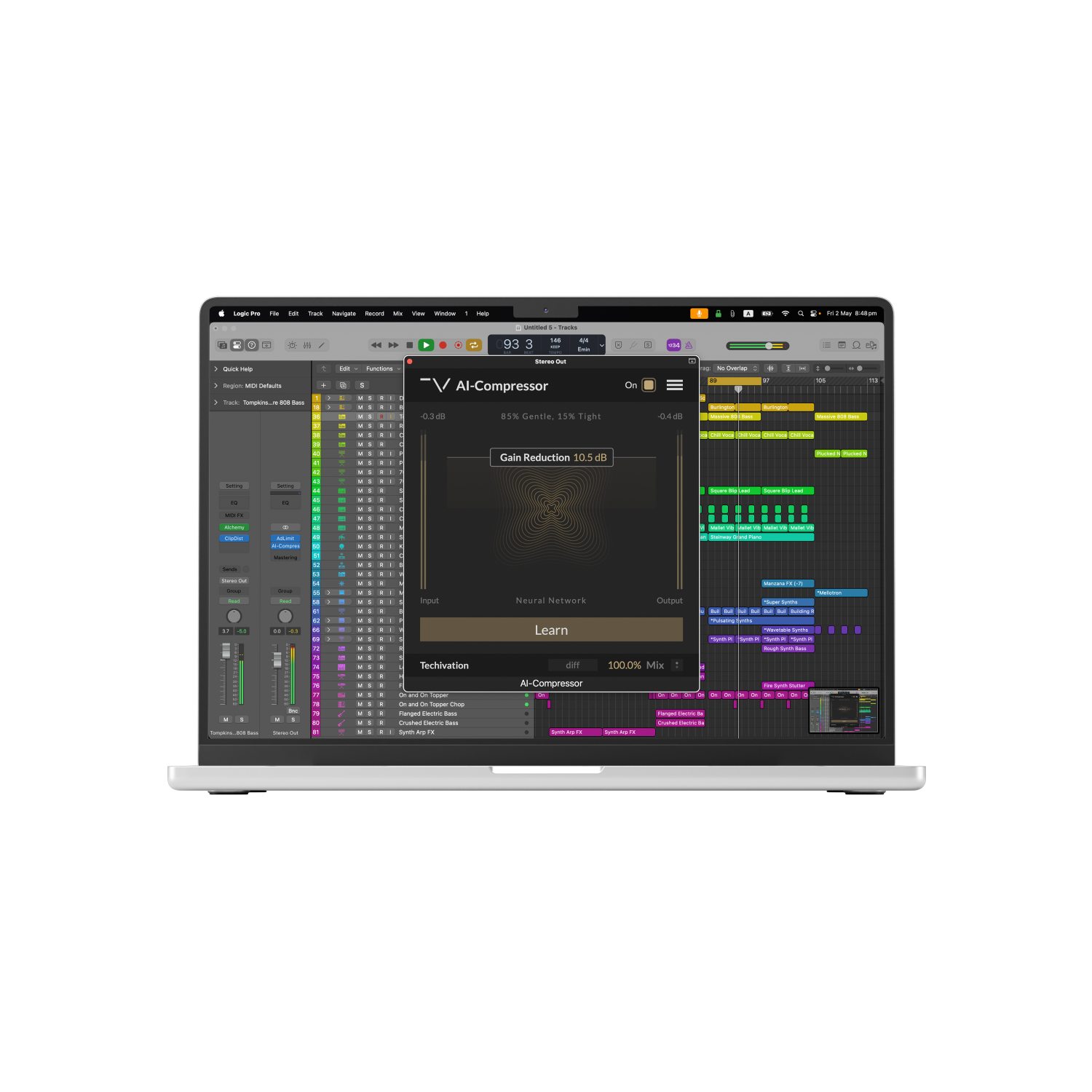Click the Tuner icon near tempo display
The width and height of the screenshot is (1092, 1092).
(633, 345)
